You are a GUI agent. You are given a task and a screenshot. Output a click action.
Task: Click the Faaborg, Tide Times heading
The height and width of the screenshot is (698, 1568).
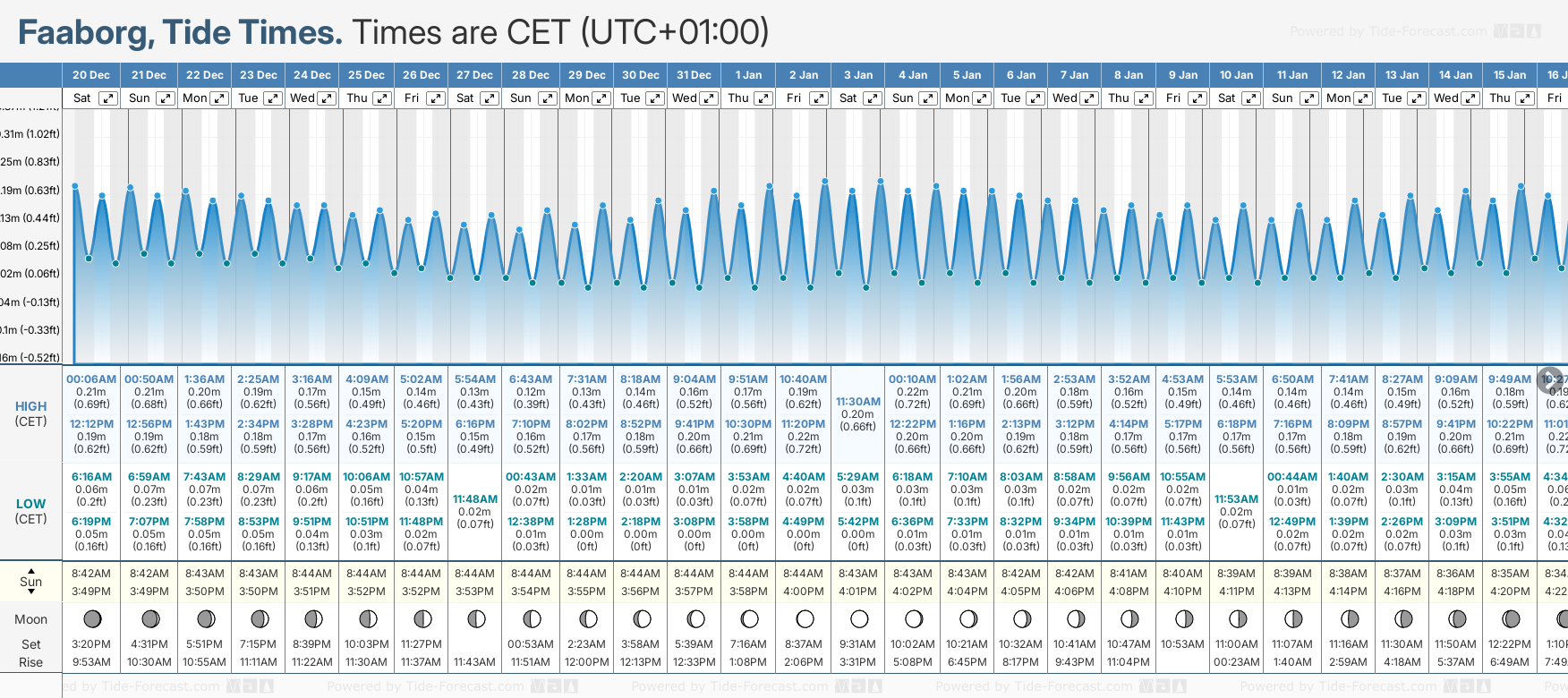[180, 33]
